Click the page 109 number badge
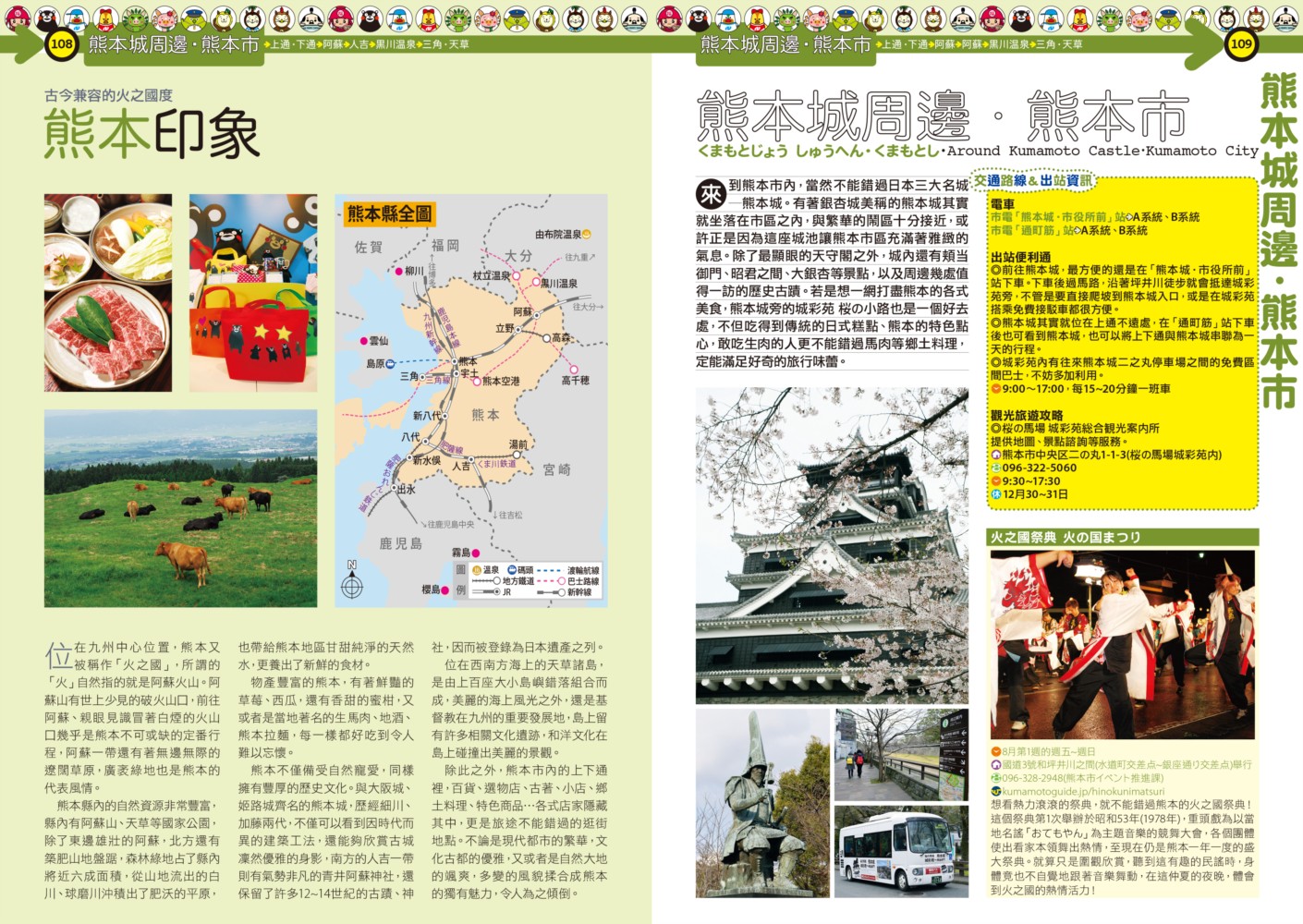 [1241, 43]
